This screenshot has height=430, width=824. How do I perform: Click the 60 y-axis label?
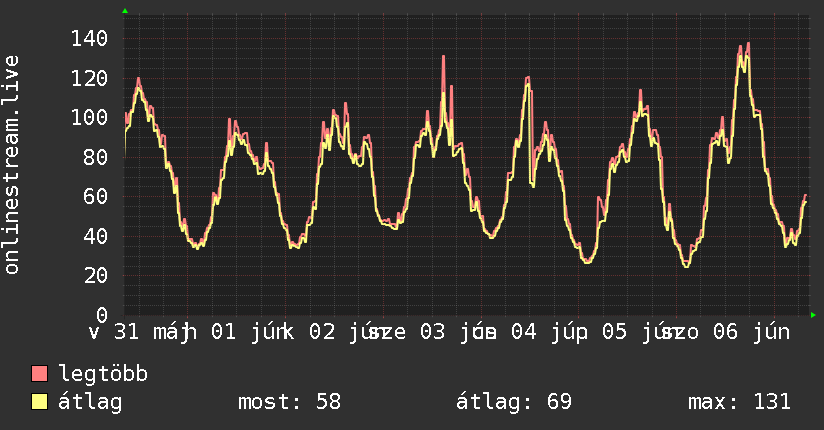click(96, 196)
